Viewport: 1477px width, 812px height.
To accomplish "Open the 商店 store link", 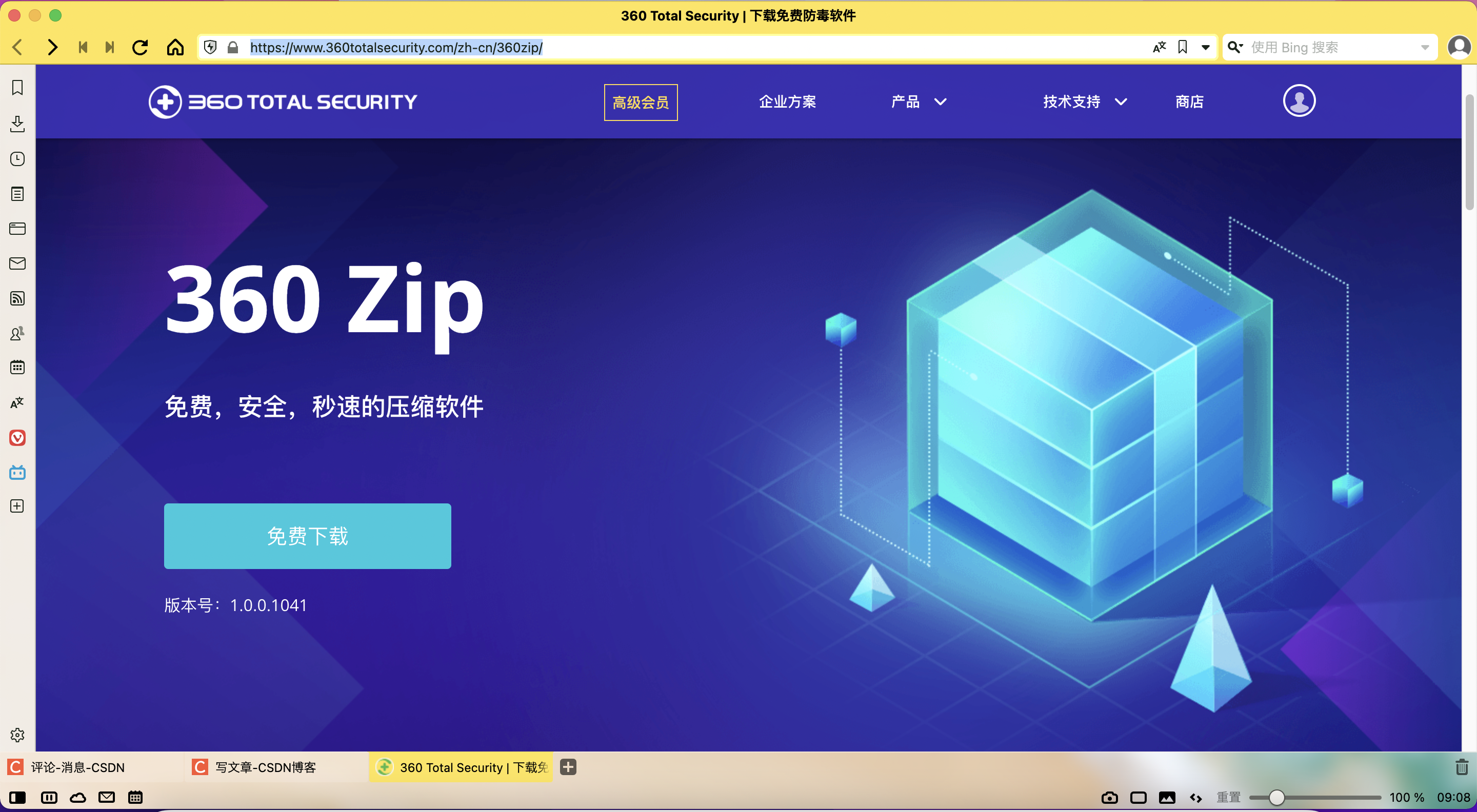I will click(1189, 101).
